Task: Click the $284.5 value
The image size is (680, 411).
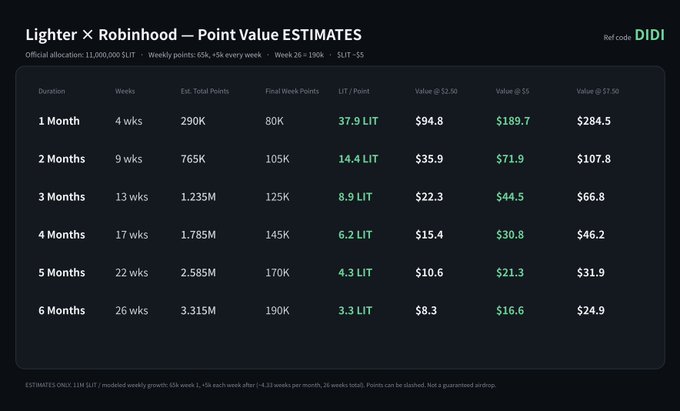Action: pos(594,121)
